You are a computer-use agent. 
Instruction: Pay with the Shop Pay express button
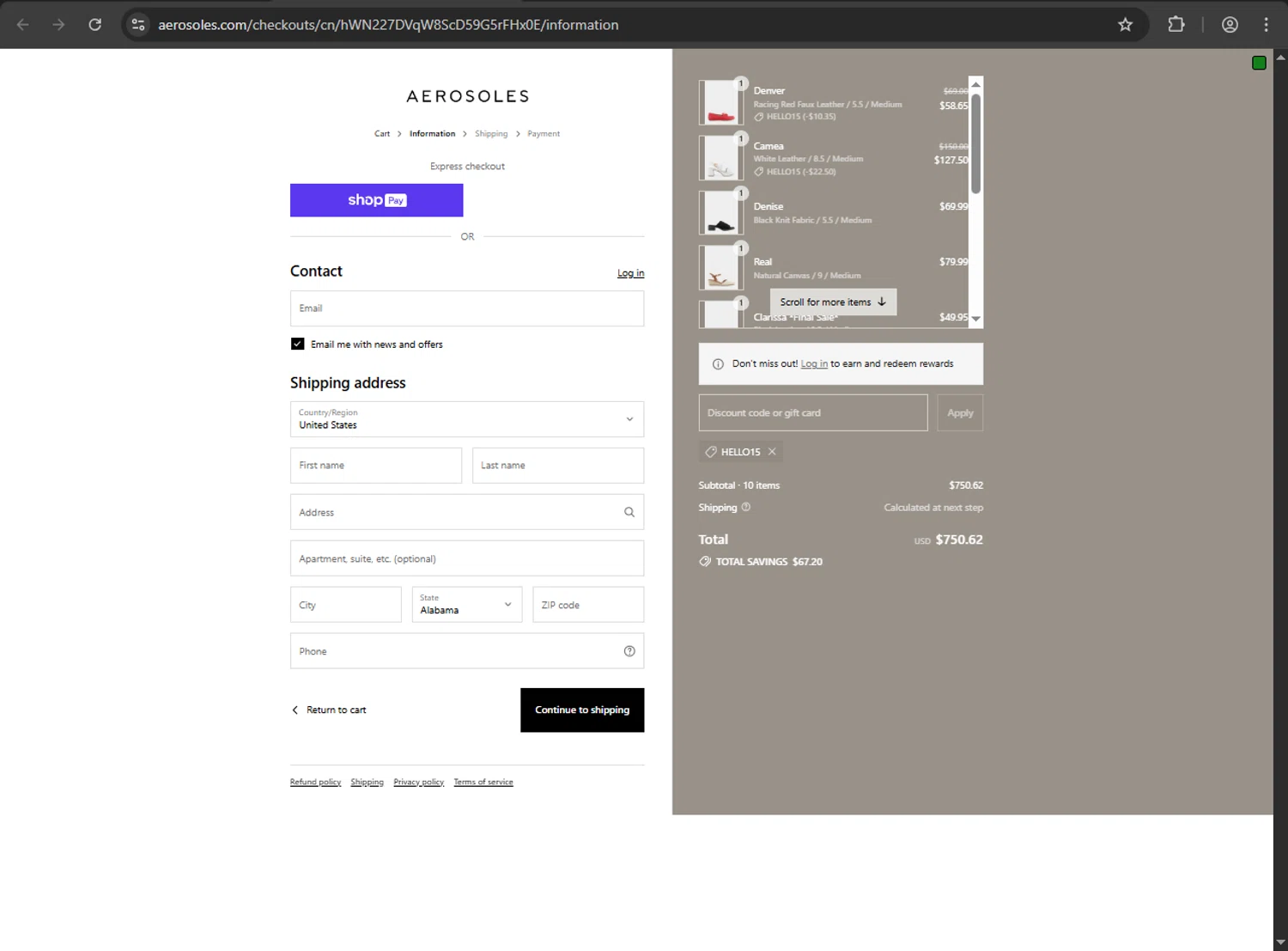377,200
